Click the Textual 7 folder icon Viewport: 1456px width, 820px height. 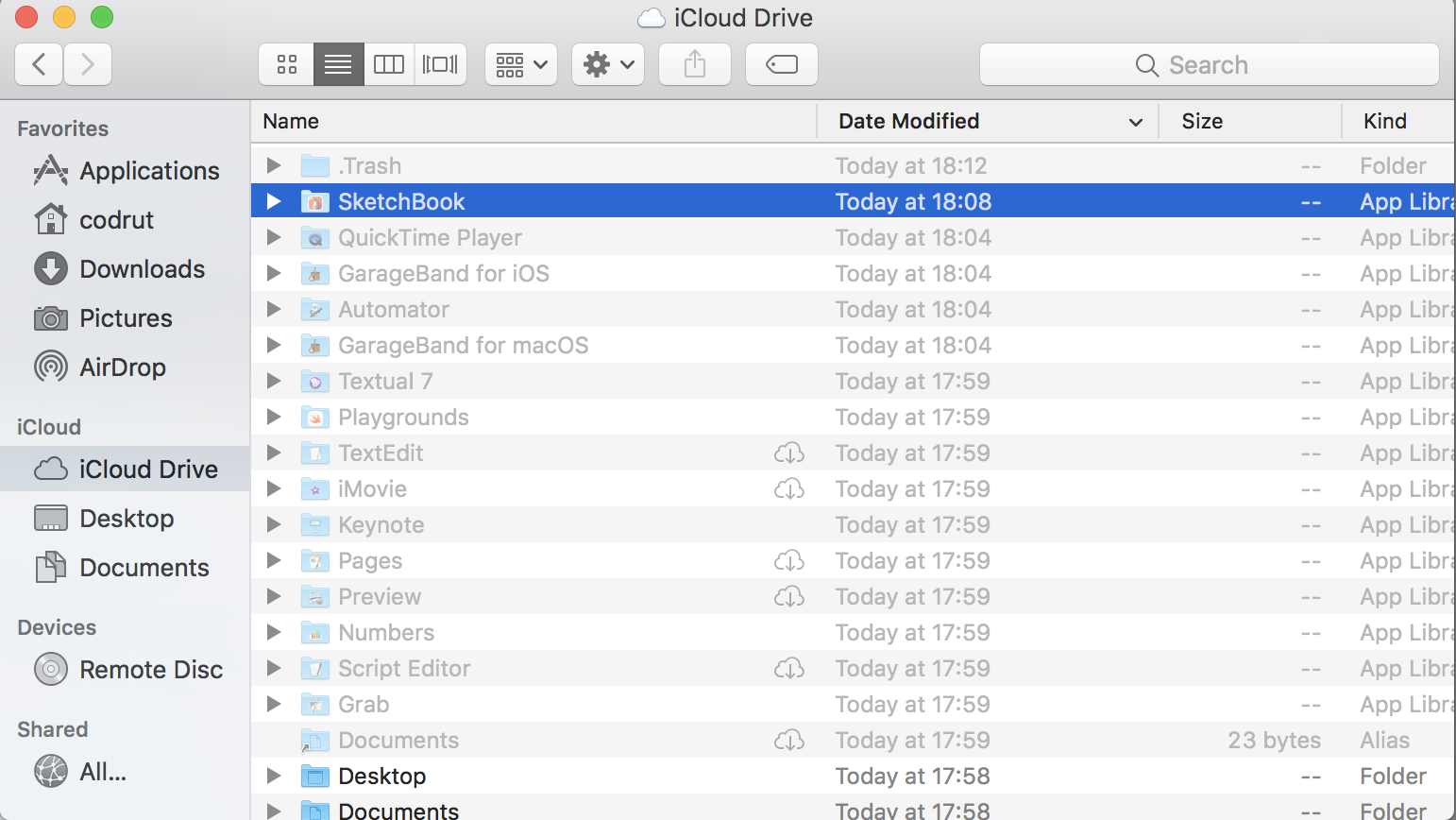tap(315, 381)
